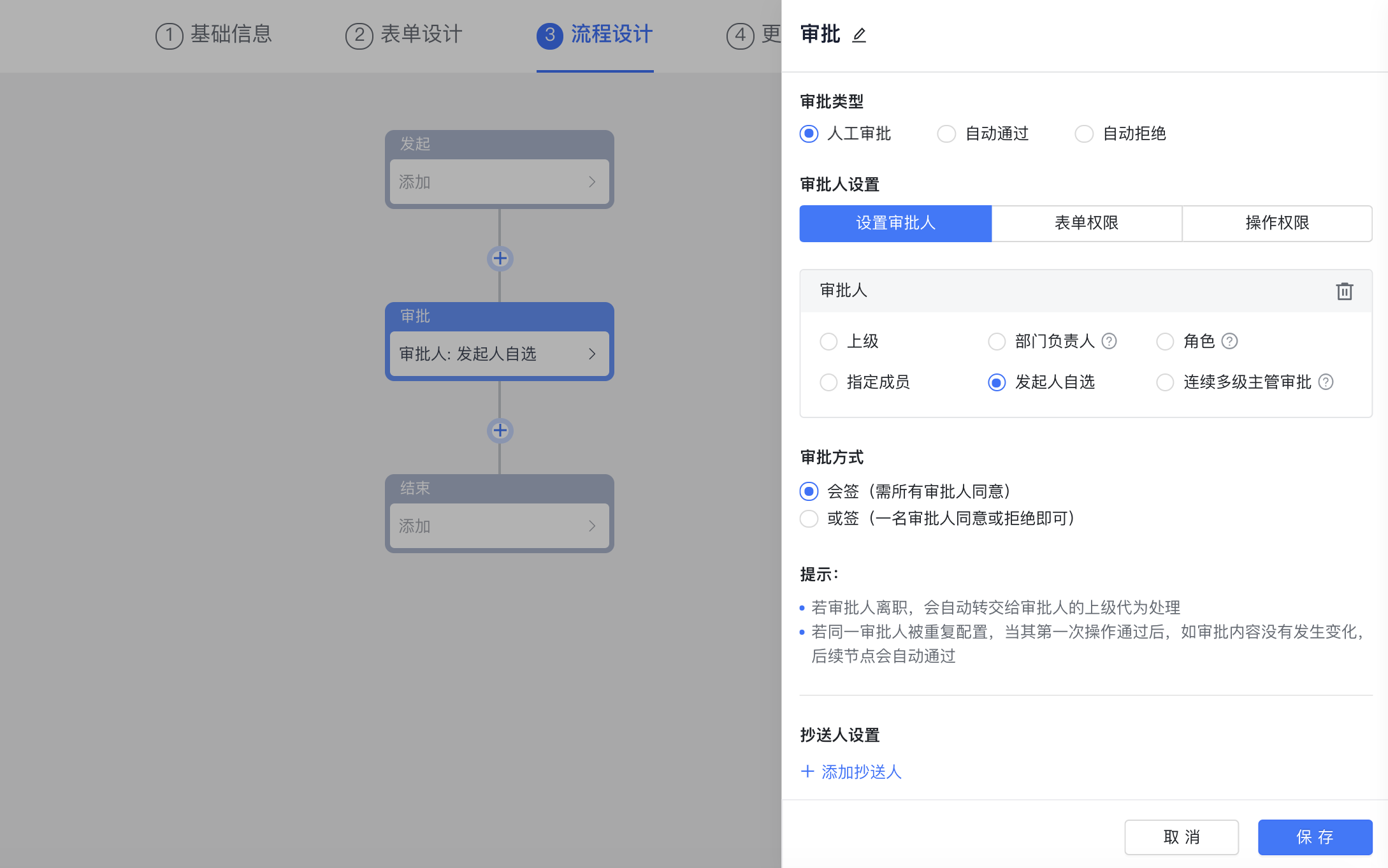Click the help icon next to 部门负责人
This screenshot has height=868, width=1388.
click(x=1109, y=342)
